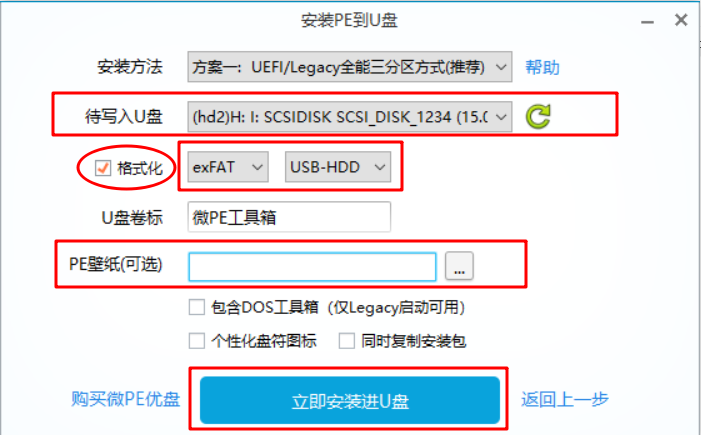Click the 安装PE到U盘 title text
The image size is (701, 435).
(x=349, y=20)
